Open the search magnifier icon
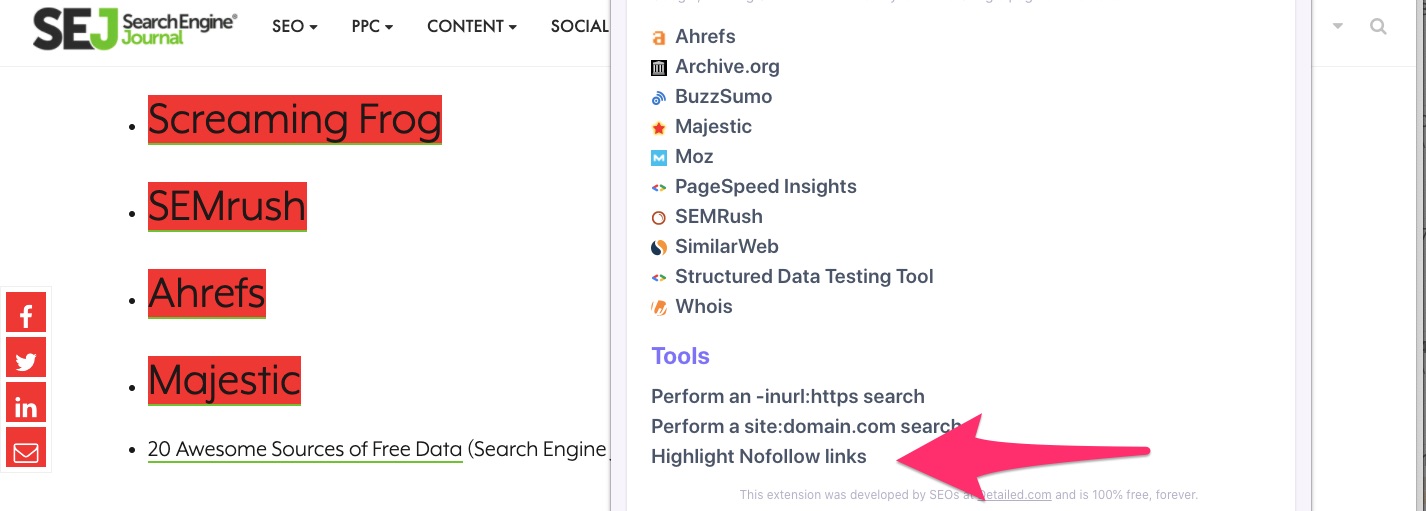Viewport: 1426px width, 511px height. 1378,27
